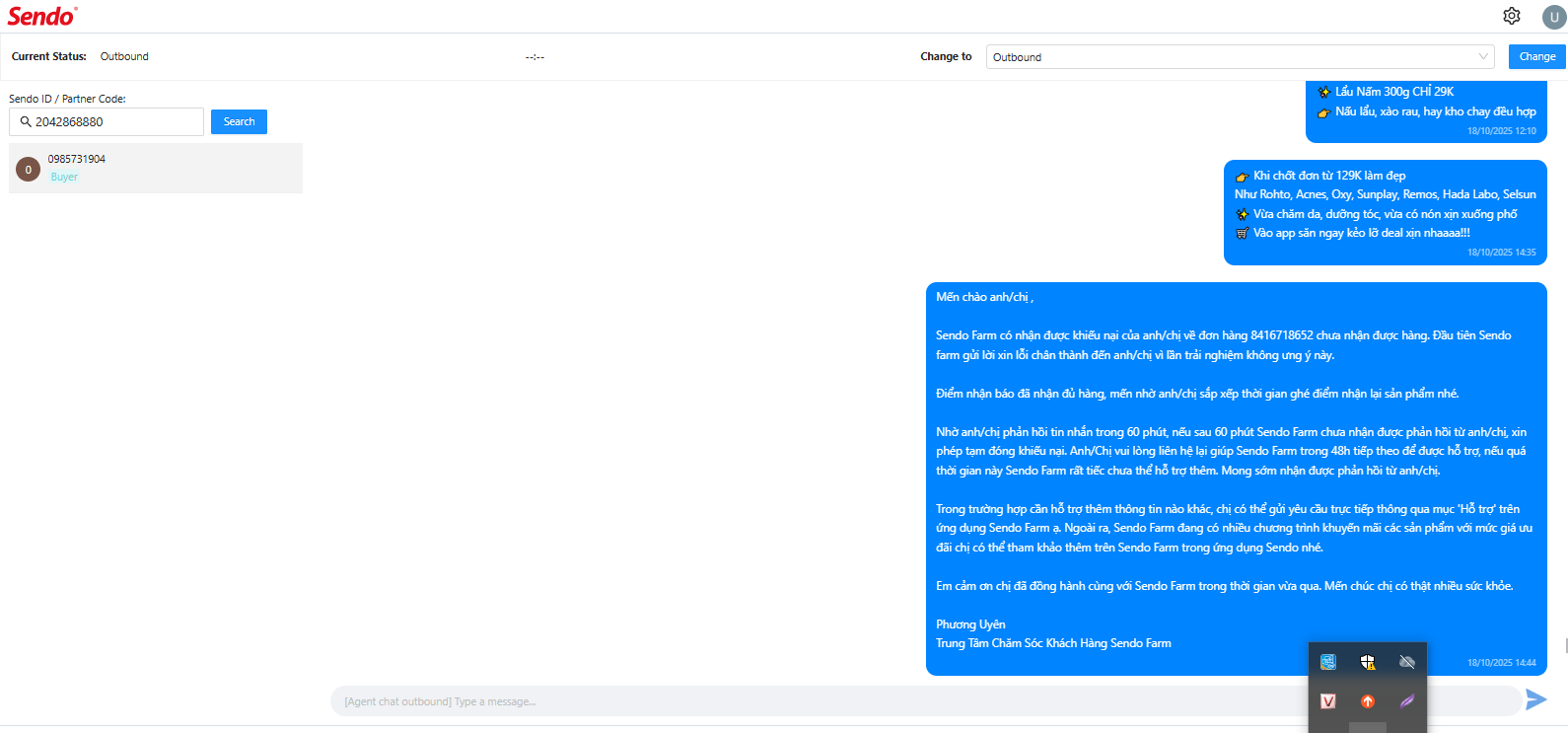The height and width of the screenshot is (733, 1568).
Task: Click the 18/10/2025 12:10 timestamp
Action: 1501,131
